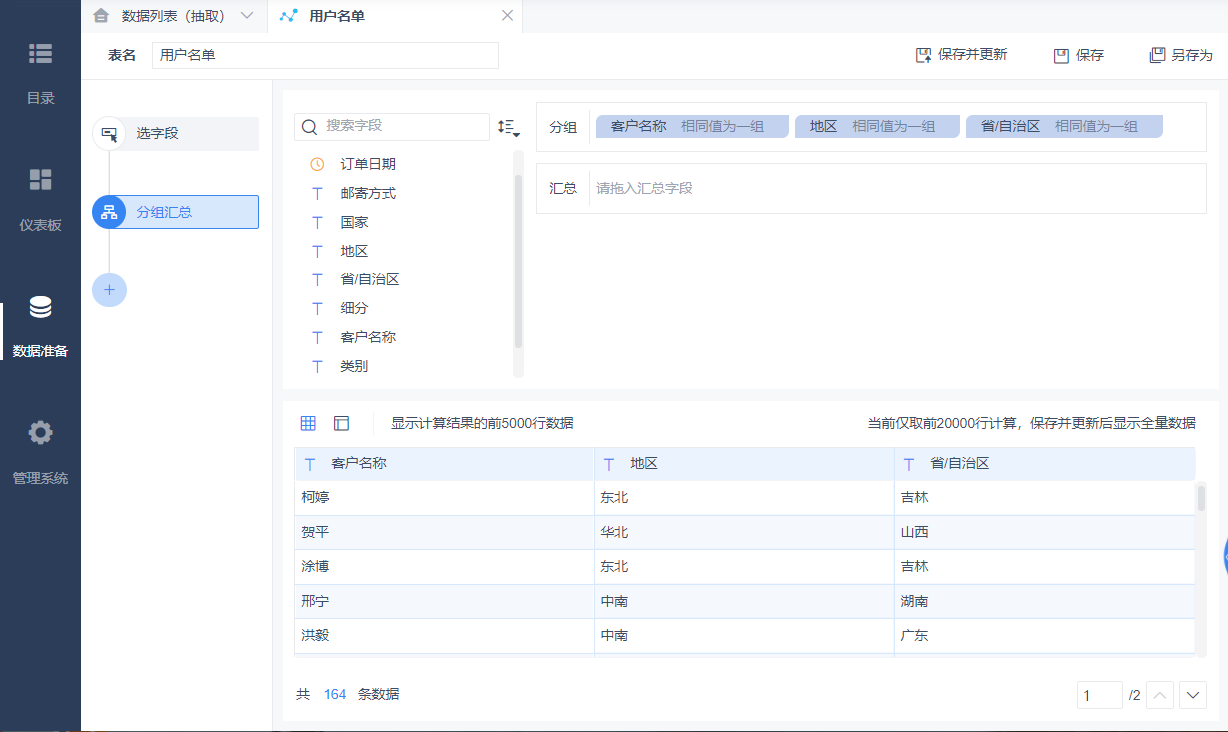Click the home icon in first tab
The width and height of the screenshot is (1228, 732).
101,15
